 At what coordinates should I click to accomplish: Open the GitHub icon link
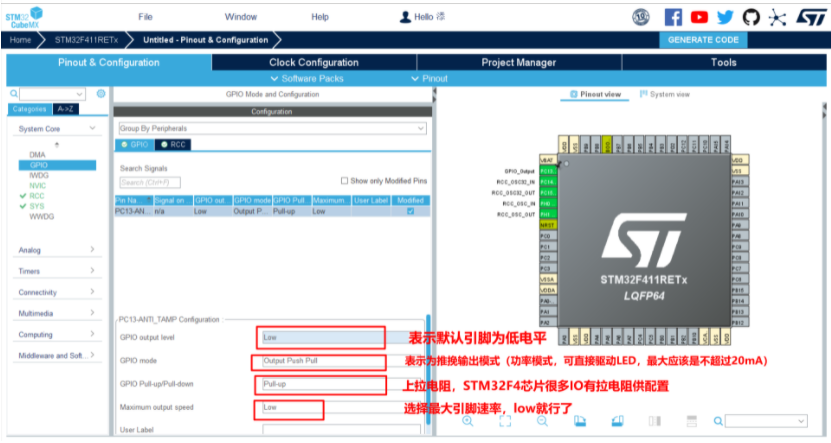751,17
